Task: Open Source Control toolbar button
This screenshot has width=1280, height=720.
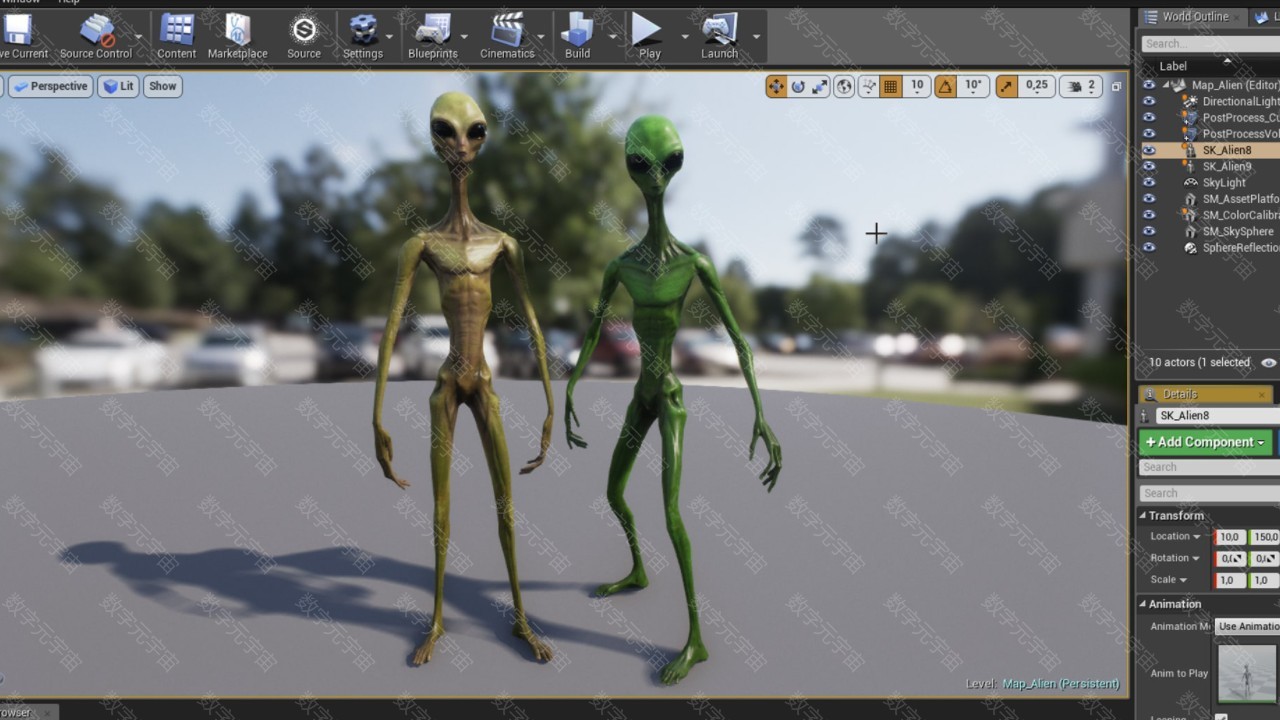Action: pyautogui.click(x=96, y=36)
